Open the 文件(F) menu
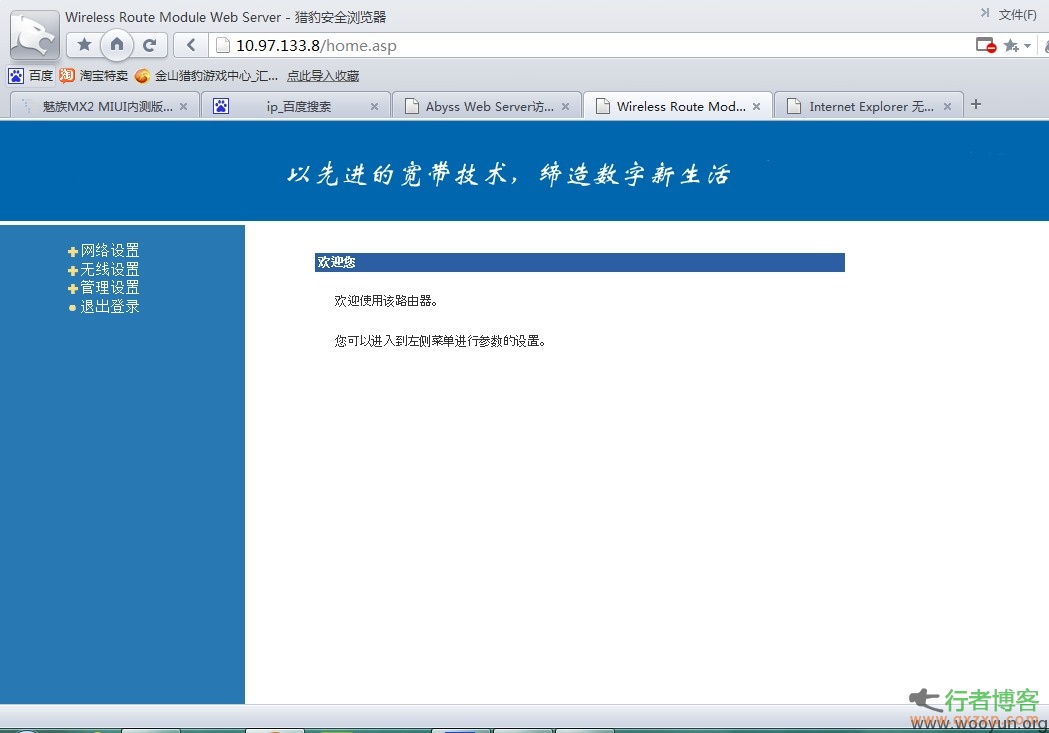The width and height of the screenshot is (1049, 733). [1017, 15]
